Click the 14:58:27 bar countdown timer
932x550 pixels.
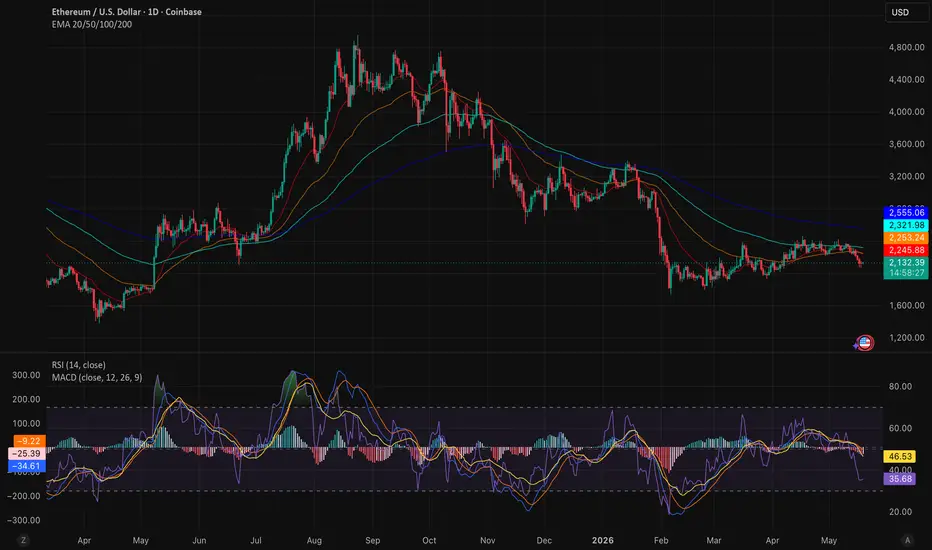[906, 273]
